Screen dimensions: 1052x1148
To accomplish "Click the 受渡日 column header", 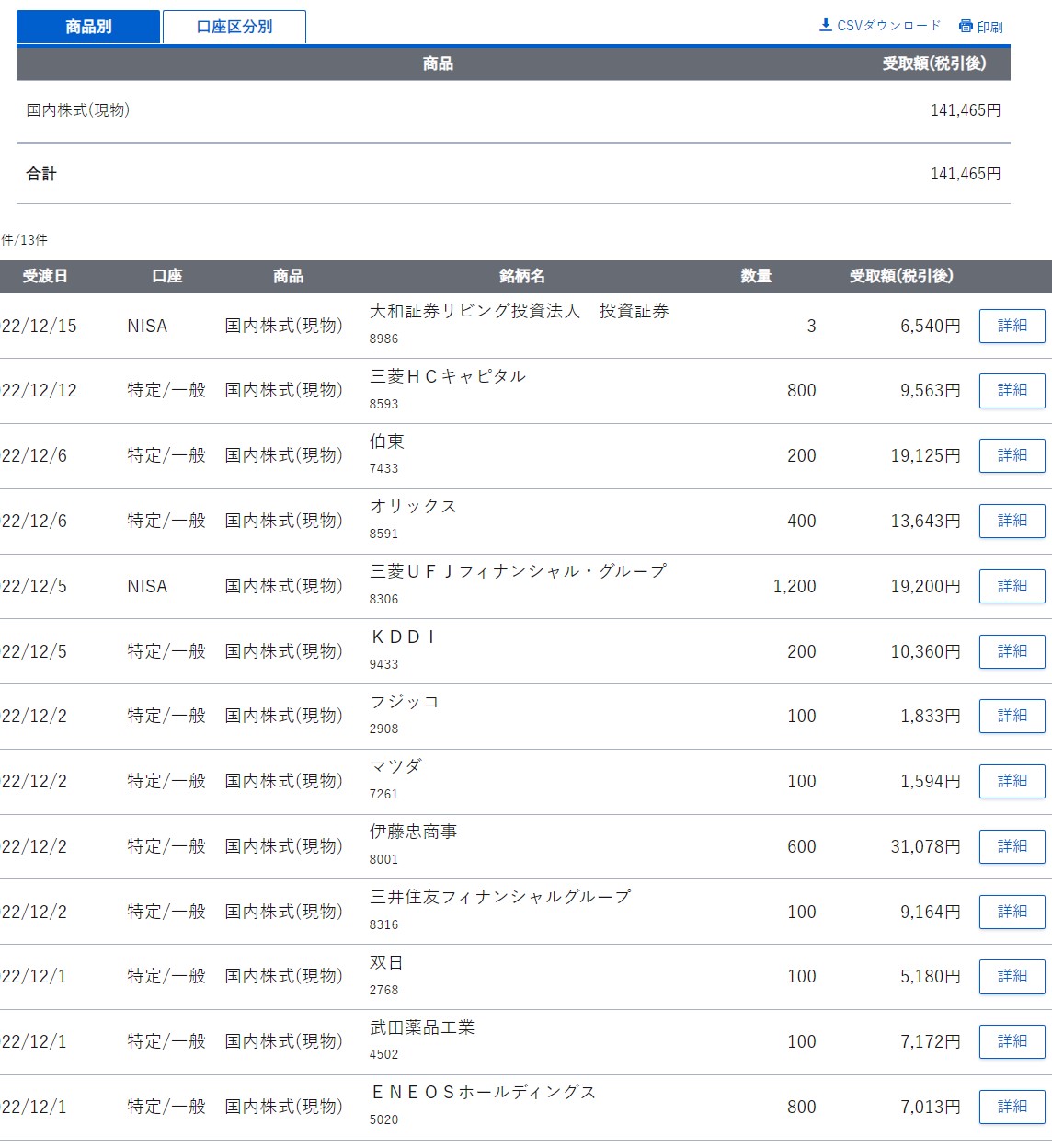I will (x=45, y=276).
